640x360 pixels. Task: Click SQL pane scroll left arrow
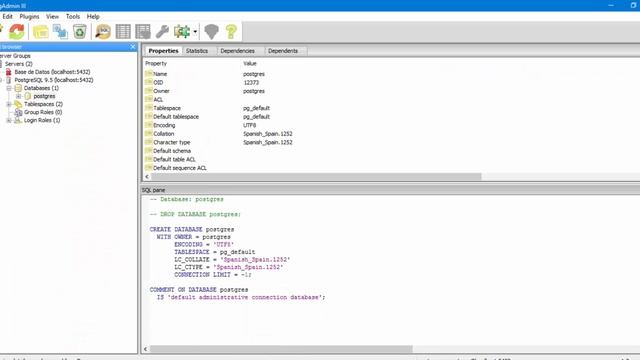146,349
